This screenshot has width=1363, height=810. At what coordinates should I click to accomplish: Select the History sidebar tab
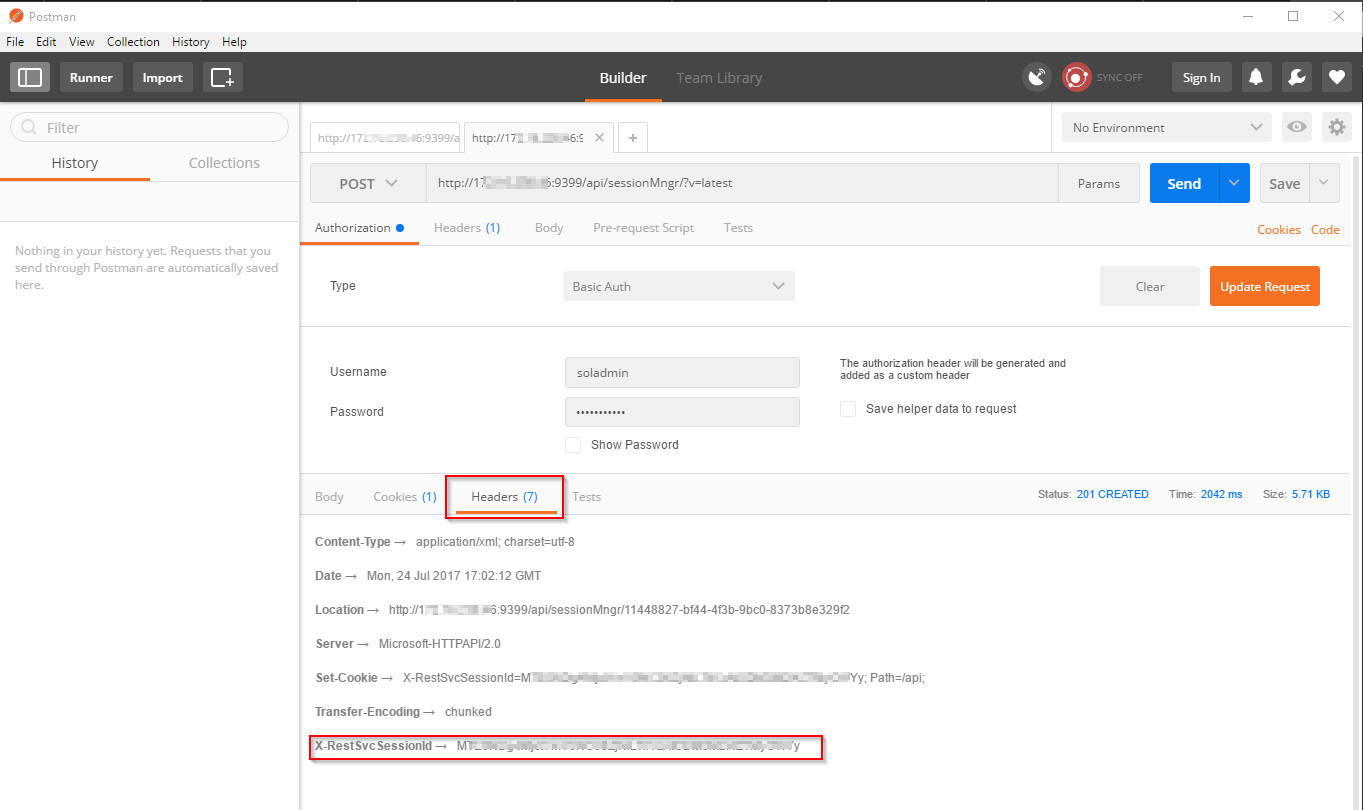tap(75, 163)
